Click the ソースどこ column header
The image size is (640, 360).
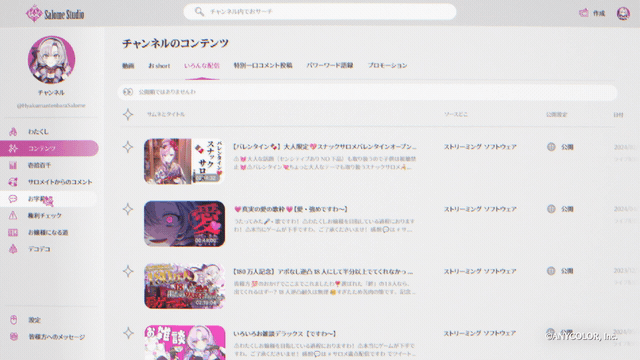tap(456, 114)
